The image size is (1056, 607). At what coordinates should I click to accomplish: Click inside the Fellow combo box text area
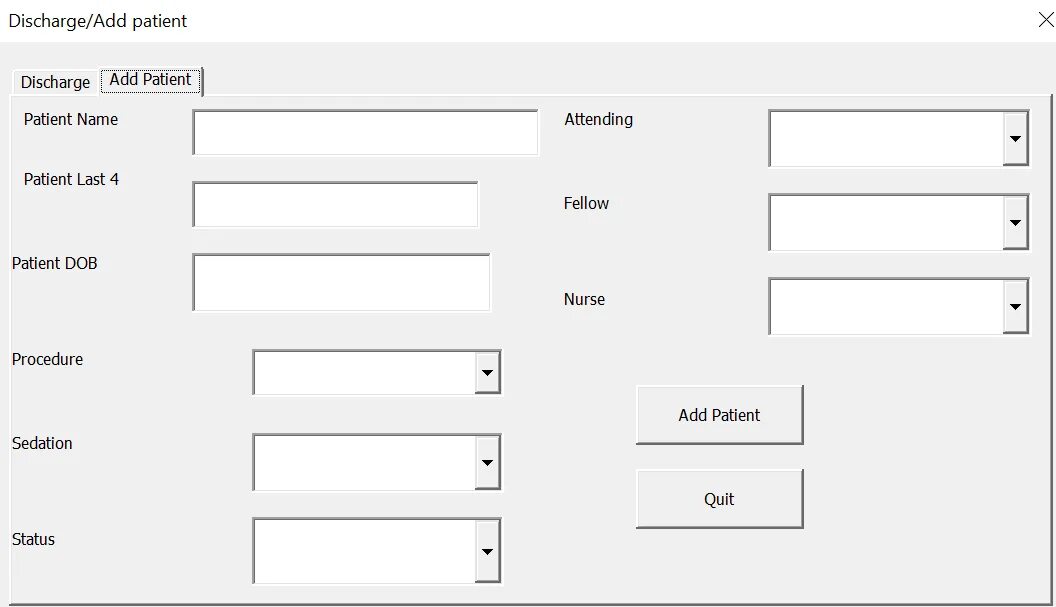[x=886, y=223]
